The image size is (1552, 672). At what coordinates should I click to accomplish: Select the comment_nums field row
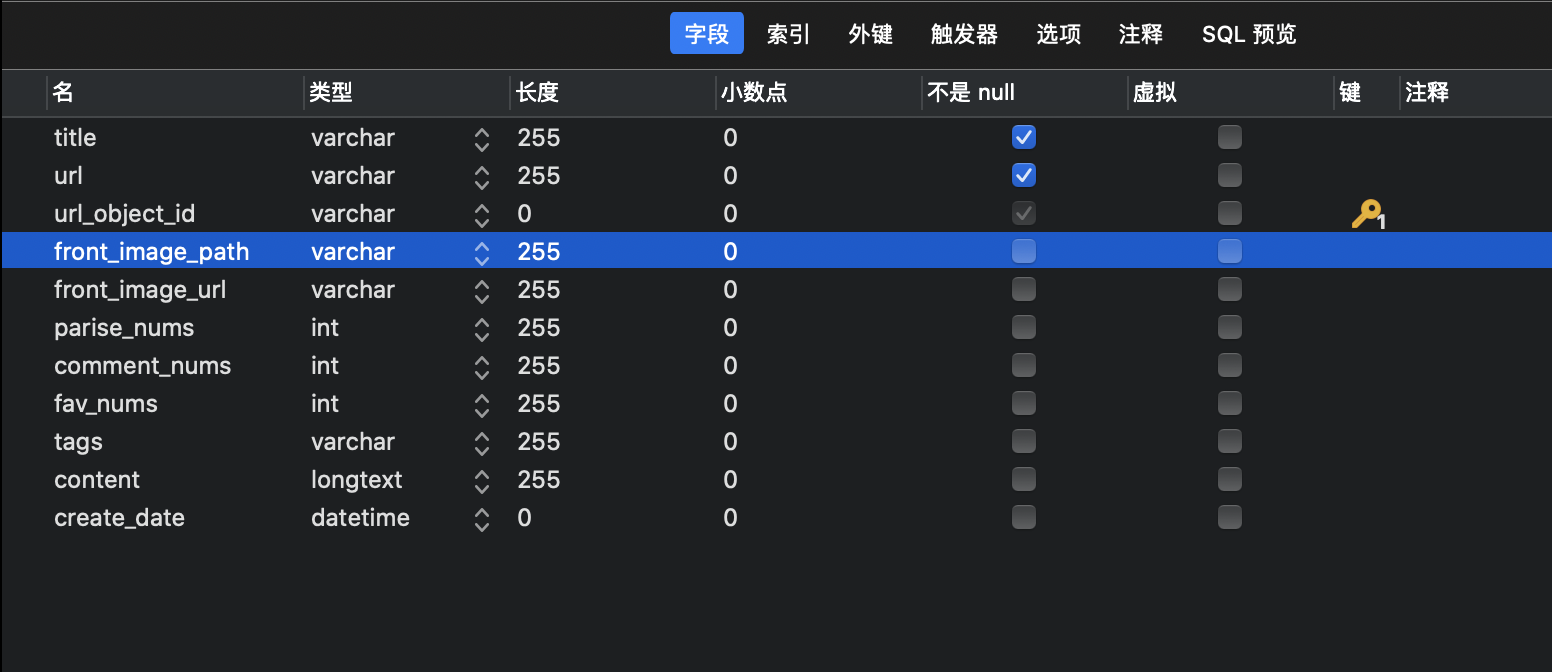click(776, 366)
